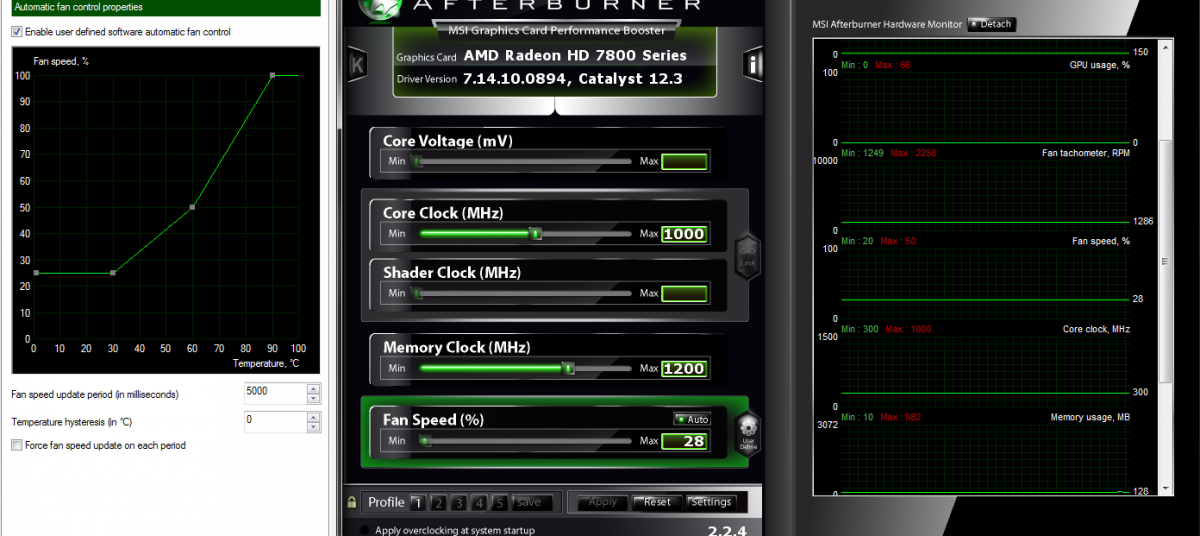
Task: Click the Core Clock slider handle
Action: tap(536, 234)
